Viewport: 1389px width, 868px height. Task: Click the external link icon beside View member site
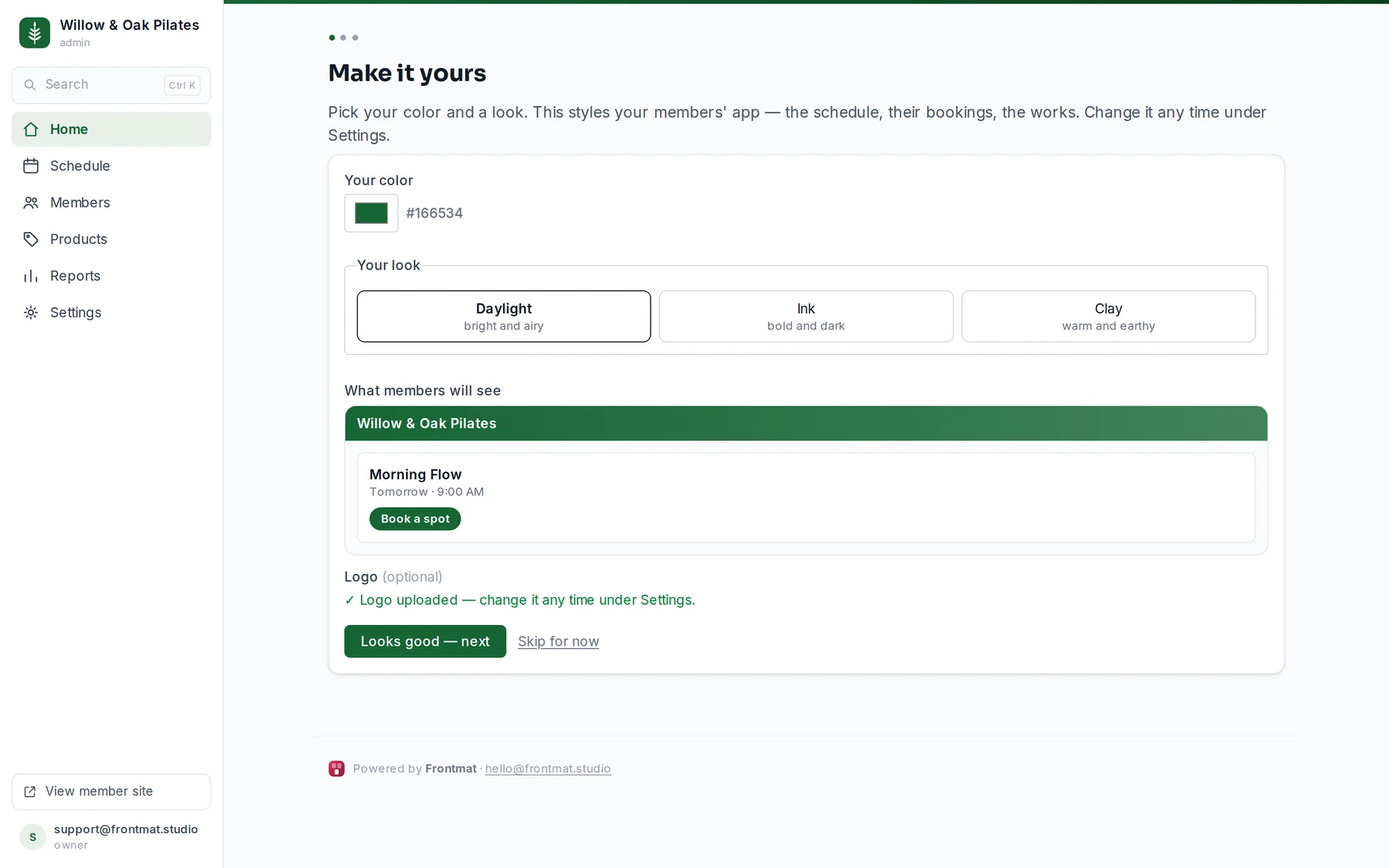(x=30, y=792)
